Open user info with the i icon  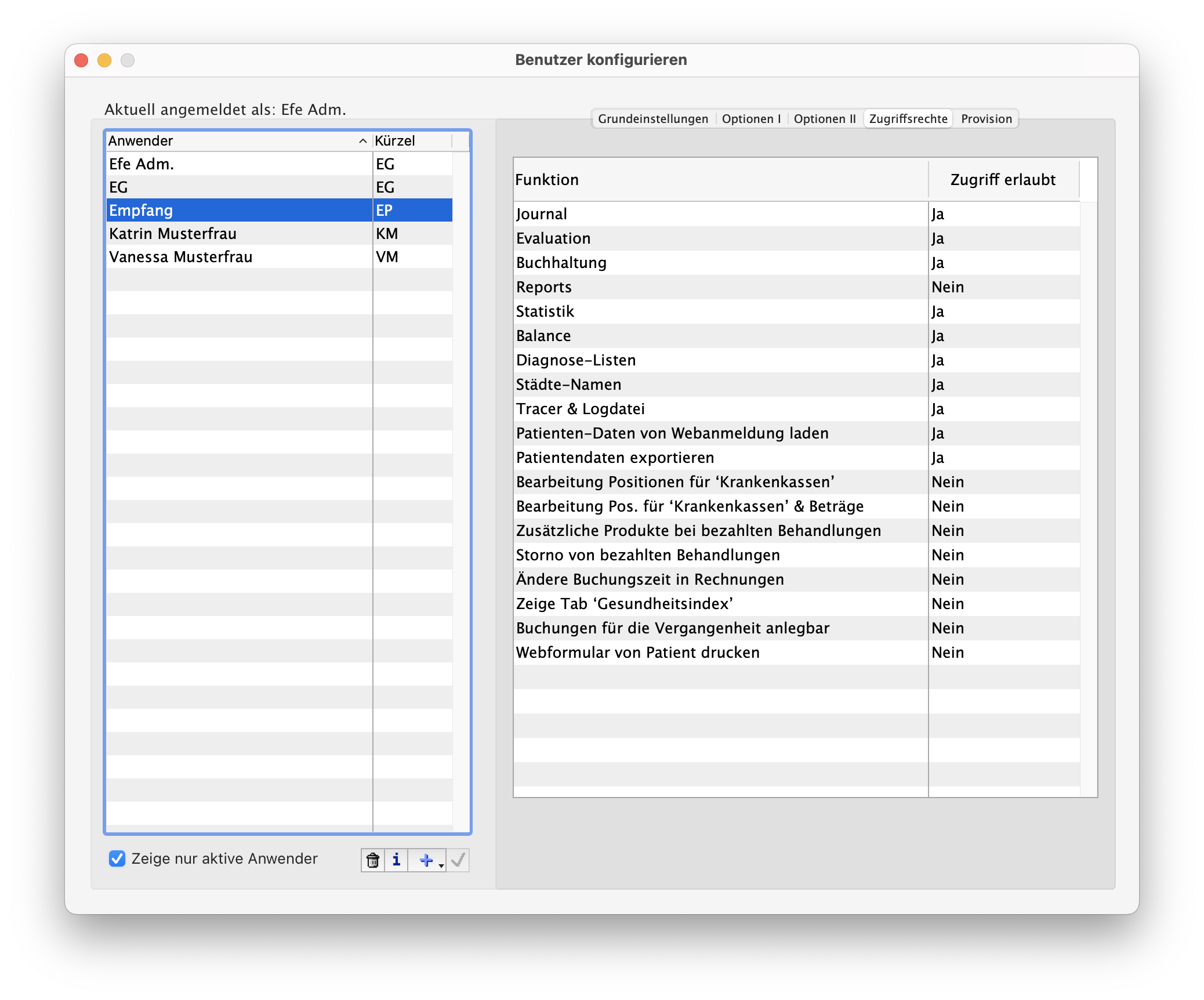tap(396, 860)
